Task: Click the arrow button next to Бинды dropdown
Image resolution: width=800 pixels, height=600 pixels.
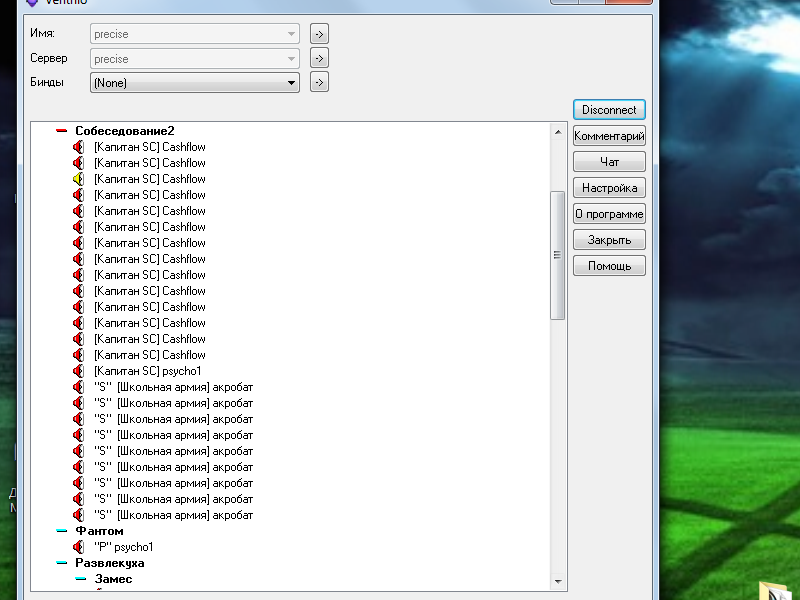Action: (319, 82)
